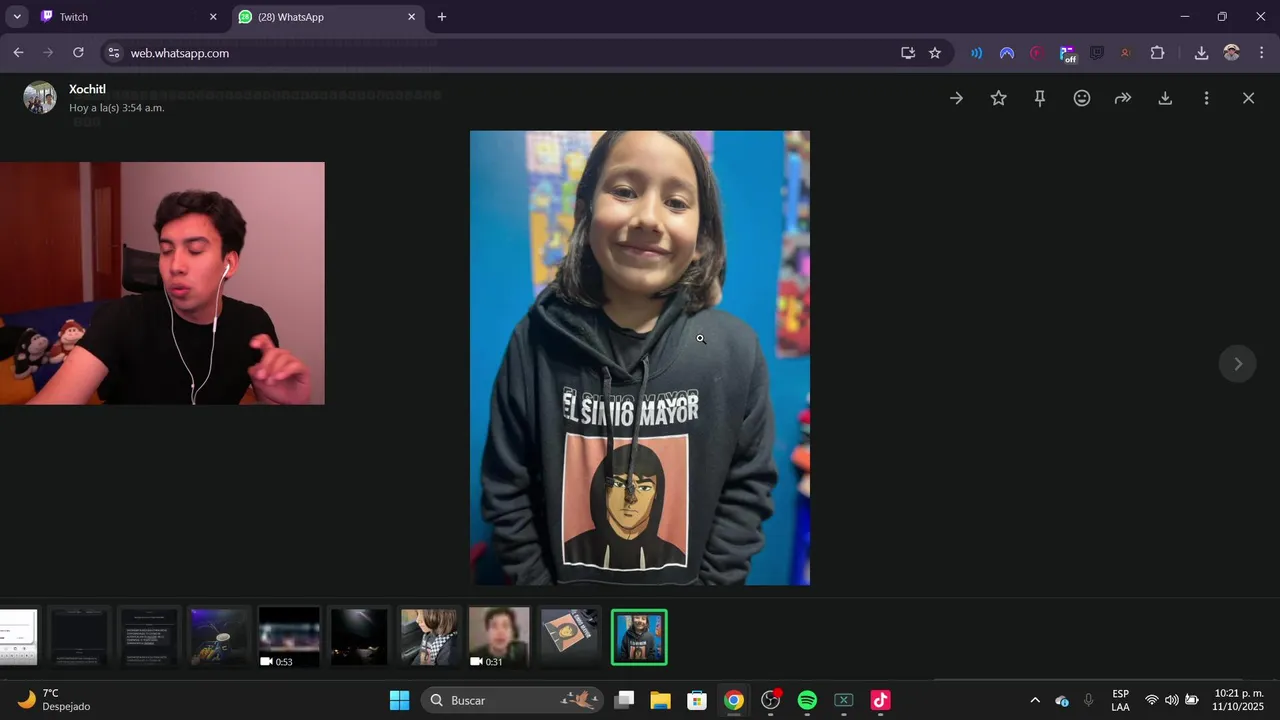The width and height of the screenshot is (1280, 720).
Task: Select the 0:53 video thumbnail
Action: click(x=289, y=637)
